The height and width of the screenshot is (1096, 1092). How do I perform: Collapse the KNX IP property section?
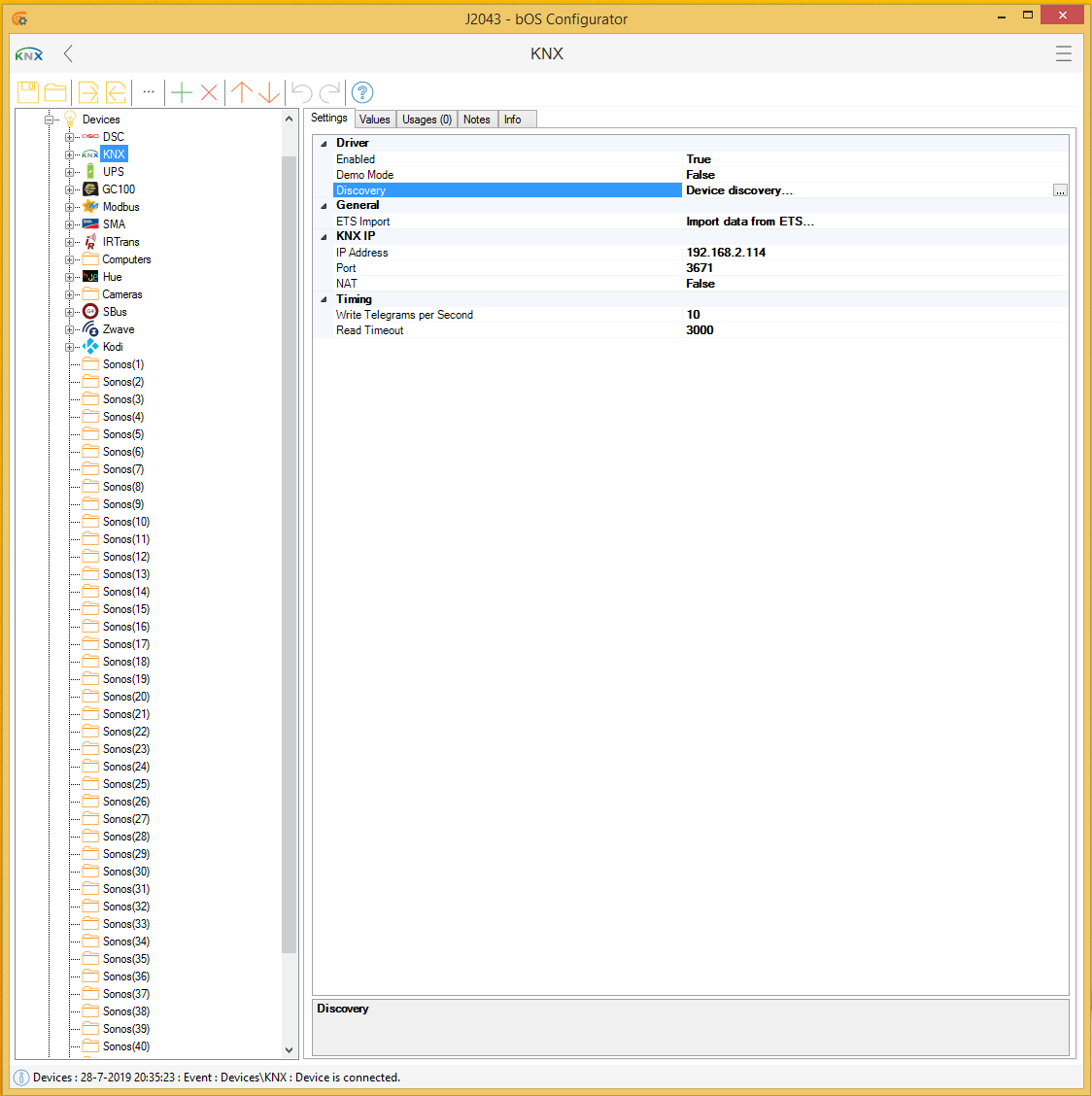click(x=324, y=237)
